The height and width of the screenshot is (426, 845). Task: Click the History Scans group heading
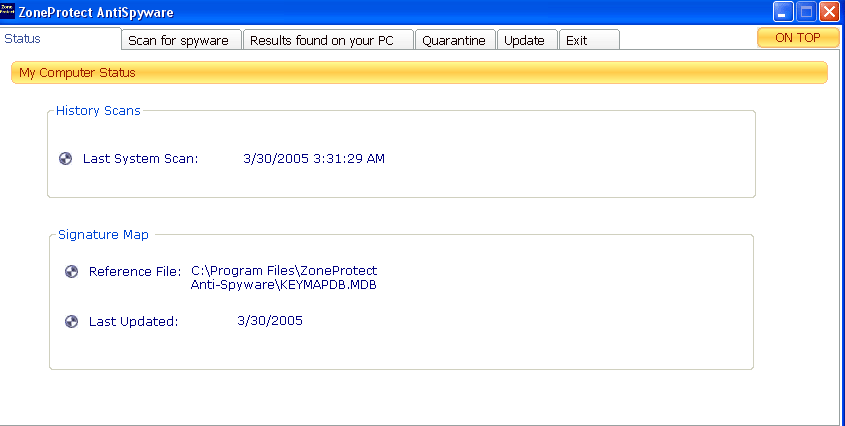(98, 111)
